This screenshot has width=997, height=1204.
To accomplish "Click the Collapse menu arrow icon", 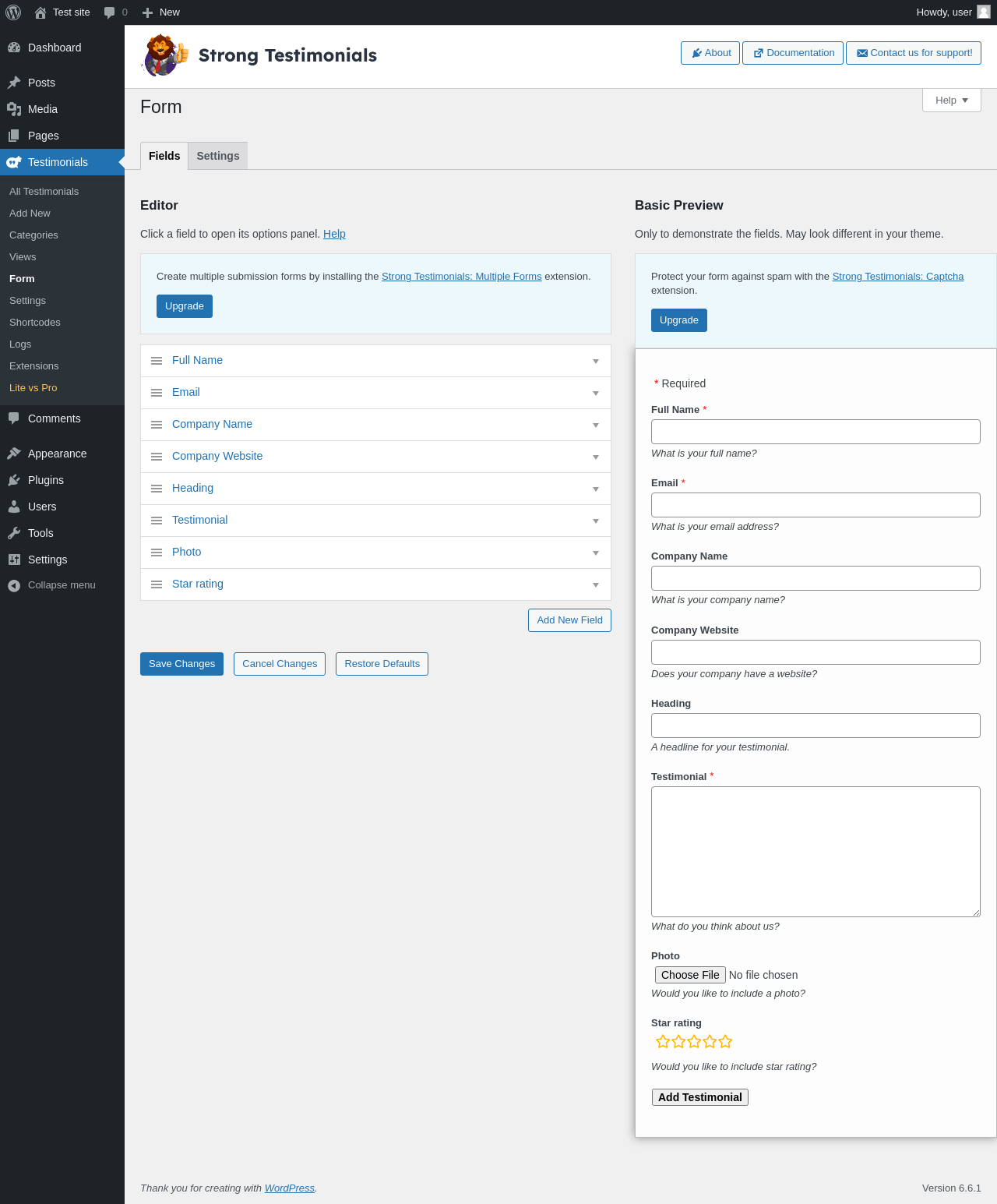I will pyautogui.click(x=14, y=585).
